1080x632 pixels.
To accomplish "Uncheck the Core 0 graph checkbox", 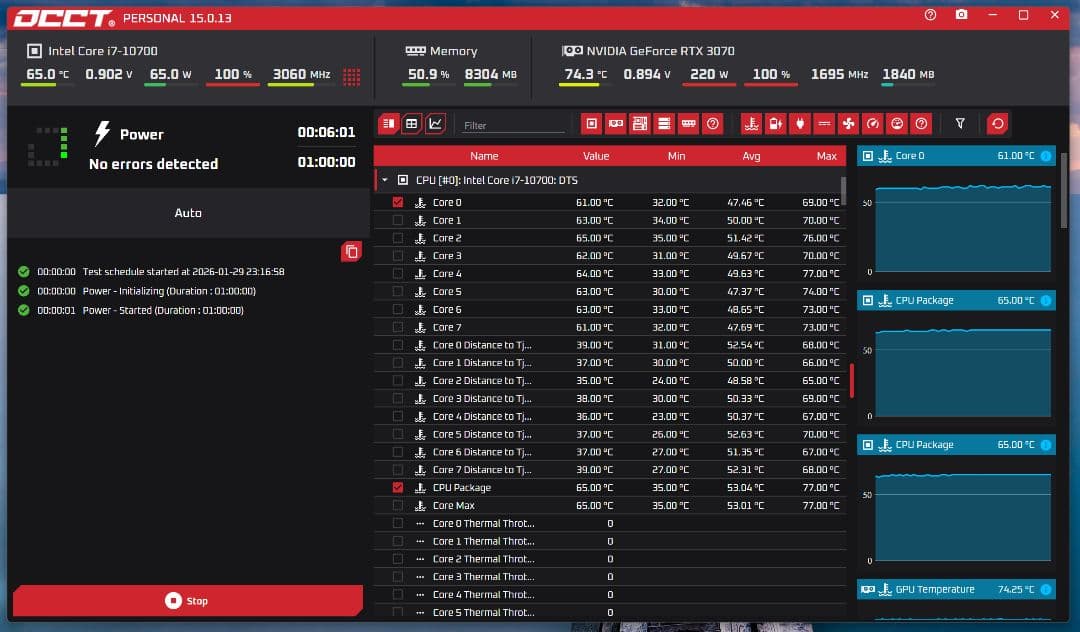I will (x=398, y=203).
